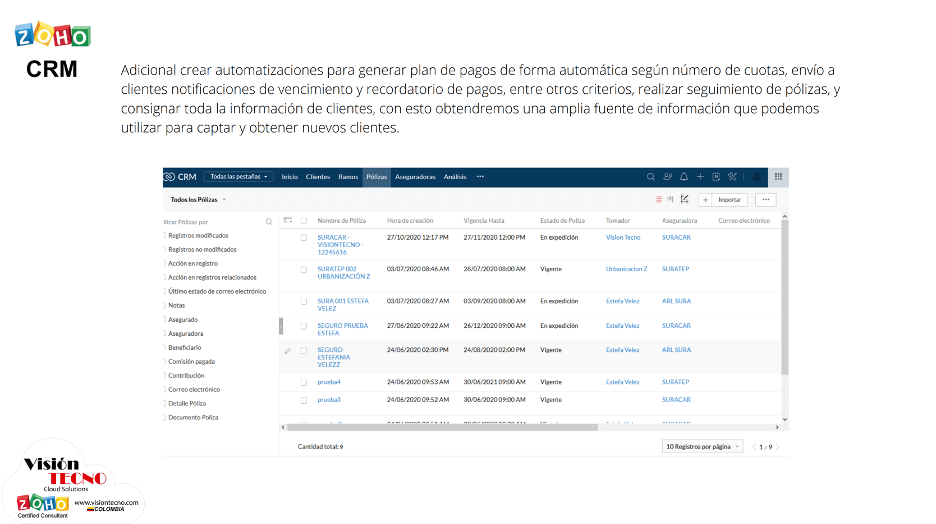Open the more tabs ellipsis in navy bar

[480, 177]
